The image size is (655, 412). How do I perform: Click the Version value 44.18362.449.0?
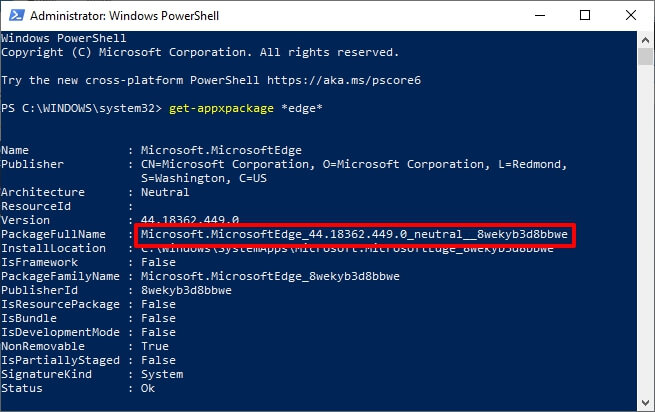point(190,220)
